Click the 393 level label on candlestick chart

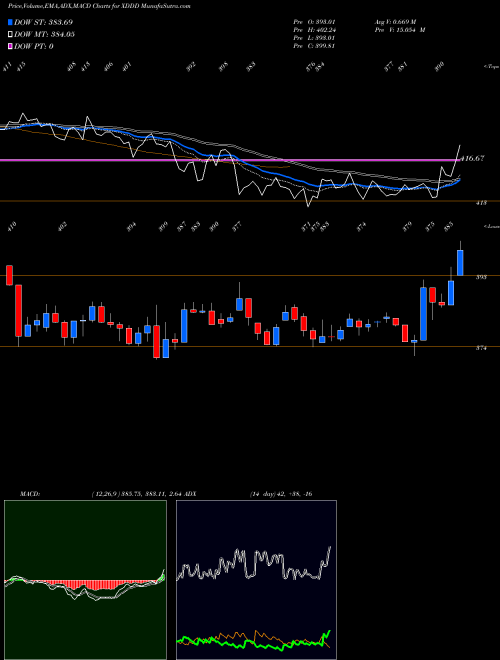[481, 277]
